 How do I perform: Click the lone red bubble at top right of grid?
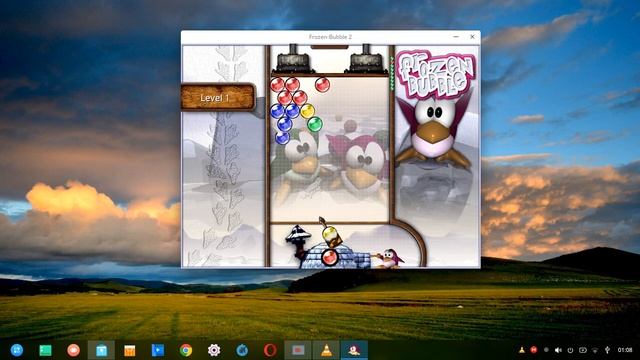[322, 84]
